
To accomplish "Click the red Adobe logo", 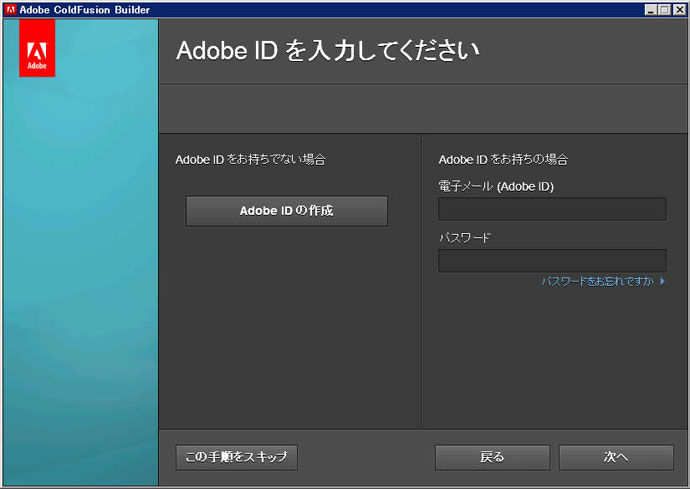I will [x=37, y=47].
